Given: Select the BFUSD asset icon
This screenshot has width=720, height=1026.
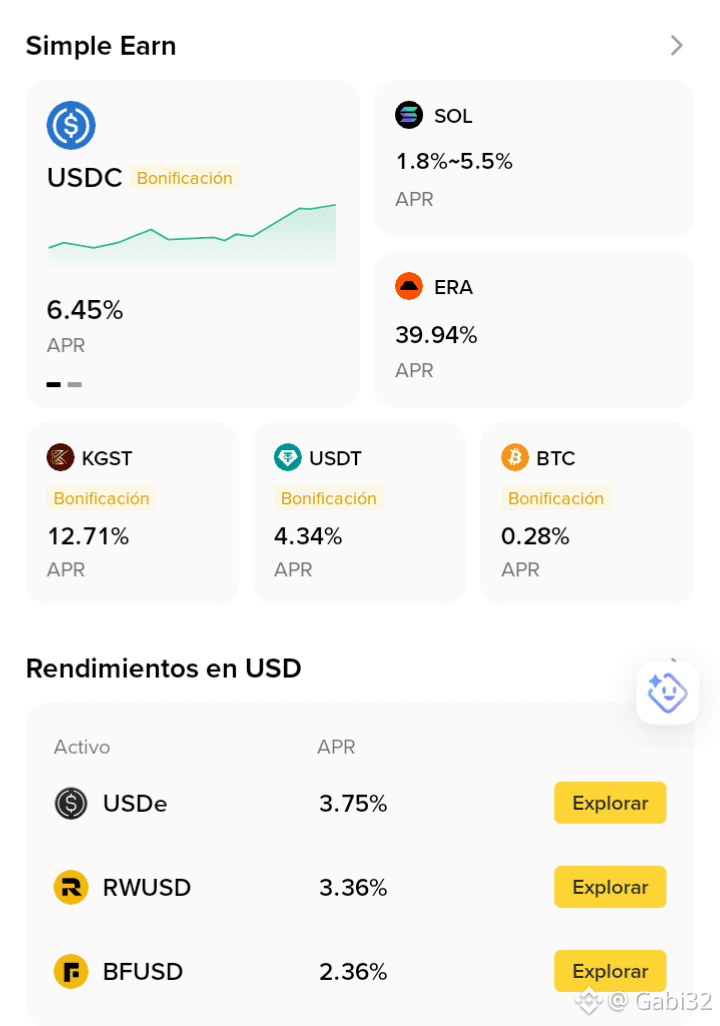Looking at the screenshot, I should point(71,971).
